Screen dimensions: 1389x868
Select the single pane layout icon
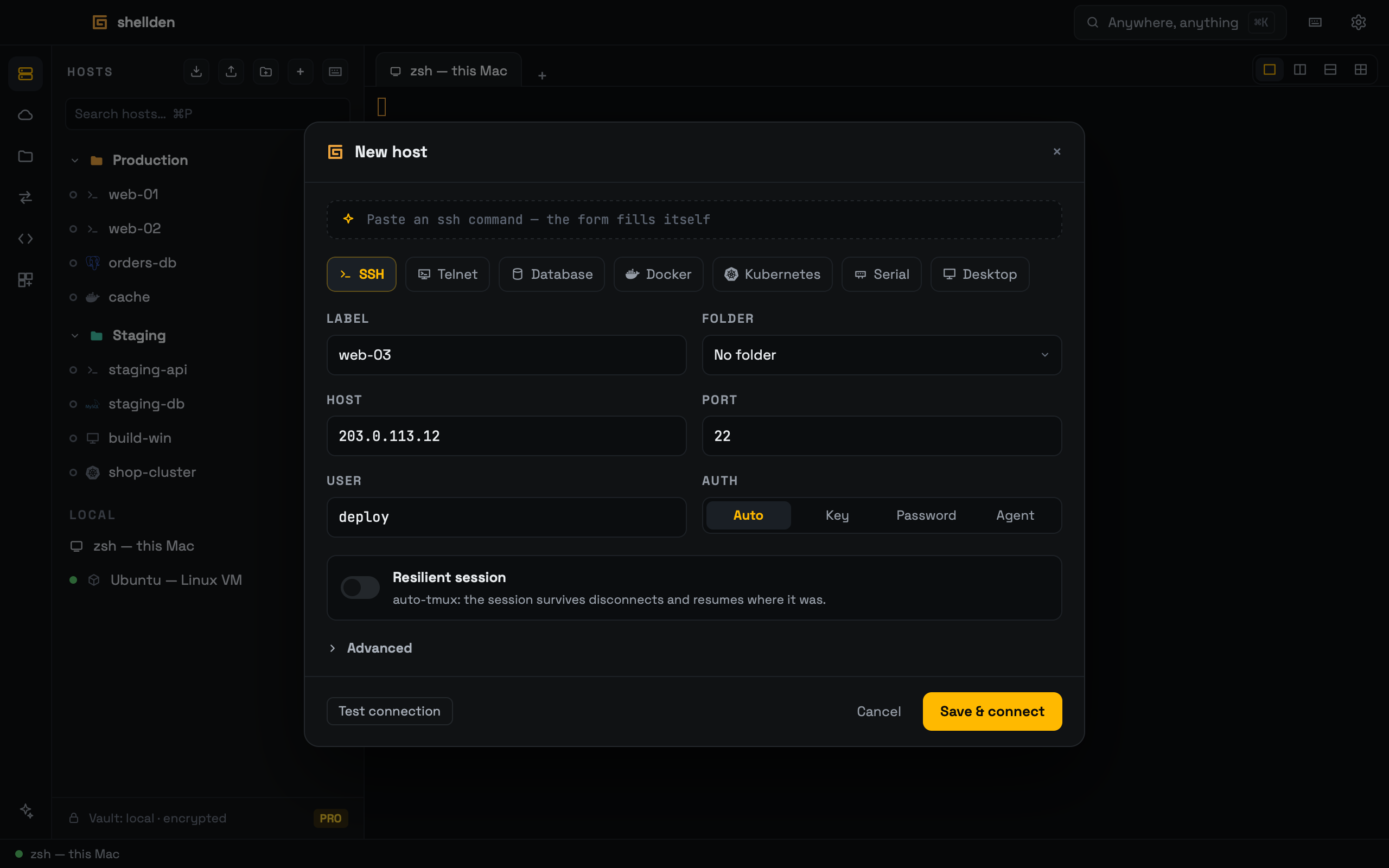pyautogui.click(x=1270, y=69)
